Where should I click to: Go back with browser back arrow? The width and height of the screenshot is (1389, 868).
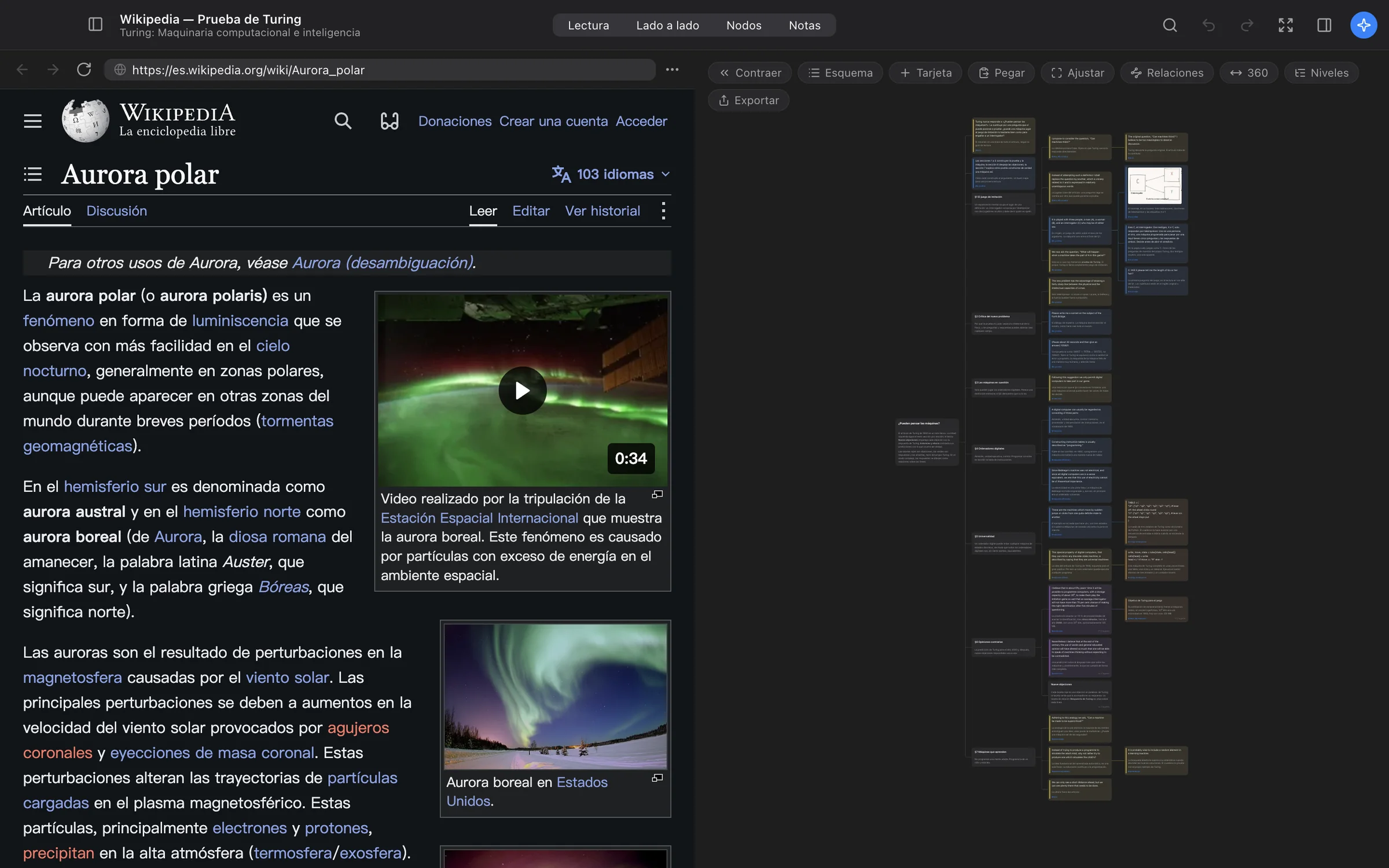pos(22,69)
